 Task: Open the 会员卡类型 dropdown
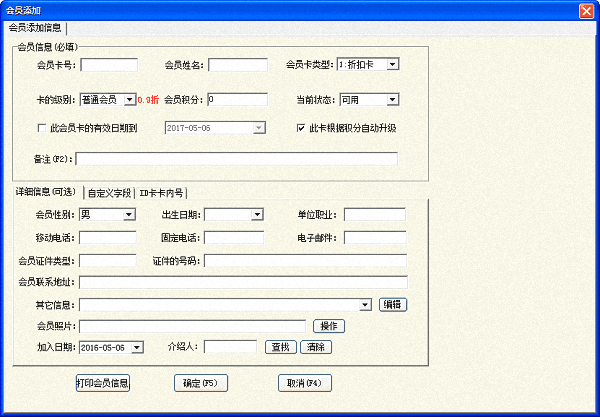(392, 65)
